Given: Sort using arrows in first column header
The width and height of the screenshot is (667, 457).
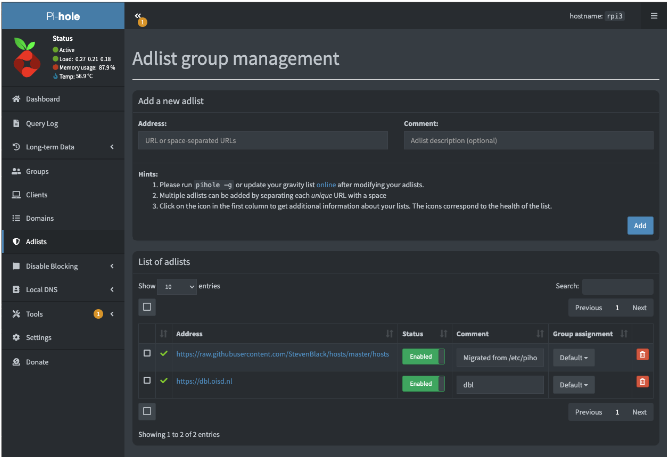Looking at the screenshot, I should pos(163,334).
